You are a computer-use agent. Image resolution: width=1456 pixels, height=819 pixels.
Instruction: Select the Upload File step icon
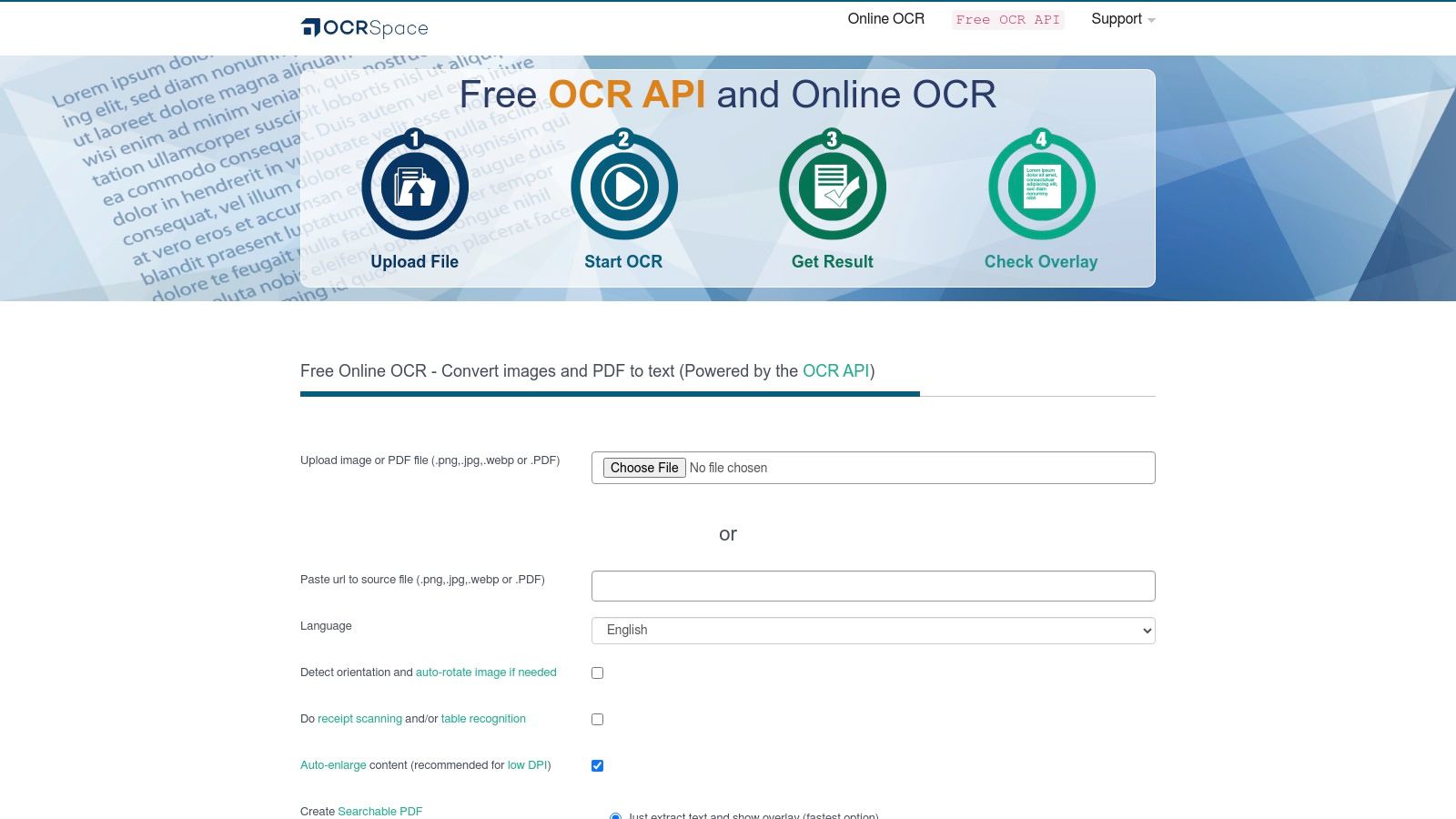point(415,186)
